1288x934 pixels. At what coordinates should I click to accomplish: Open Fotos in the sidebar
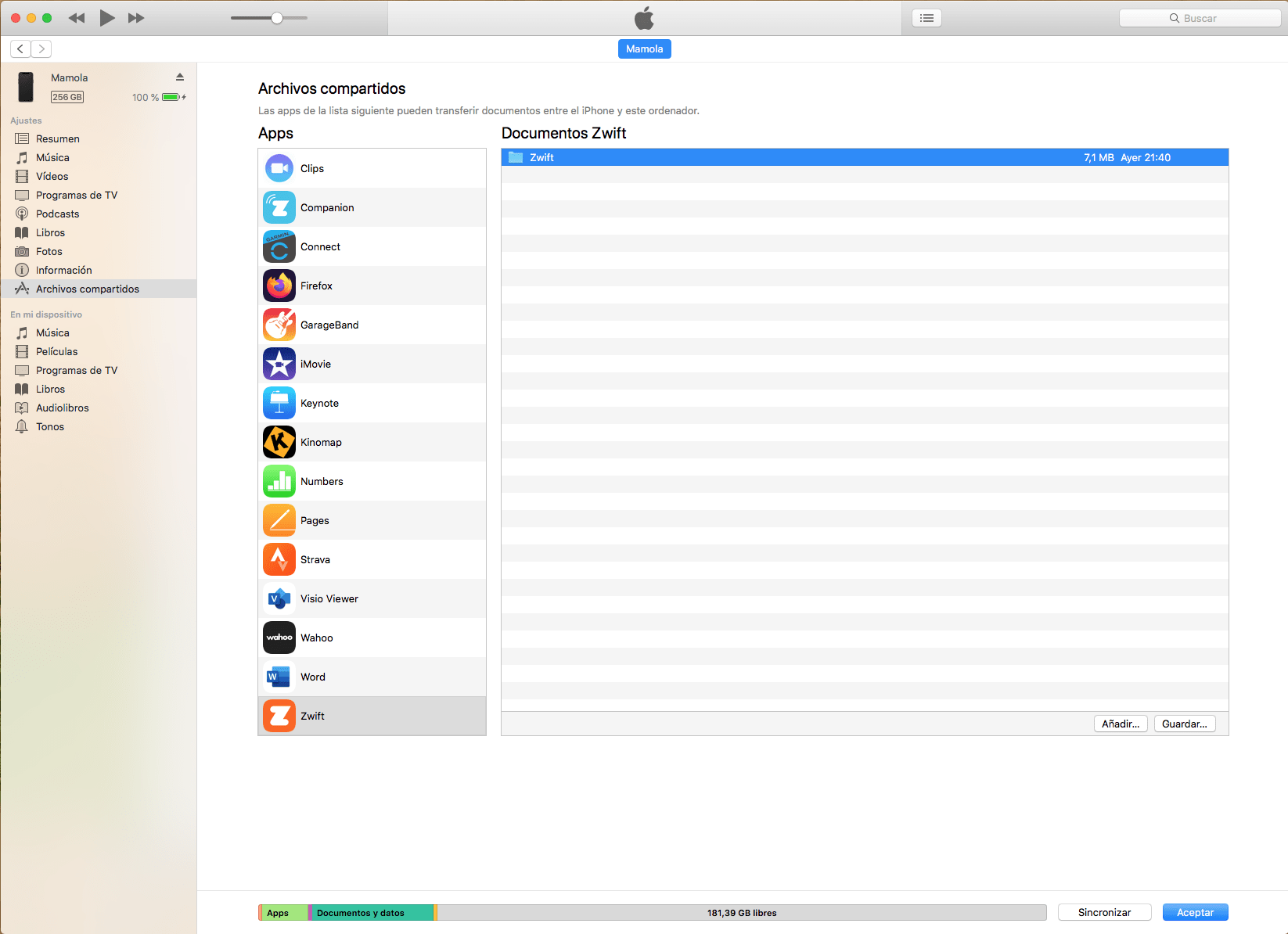pos(99,251)
